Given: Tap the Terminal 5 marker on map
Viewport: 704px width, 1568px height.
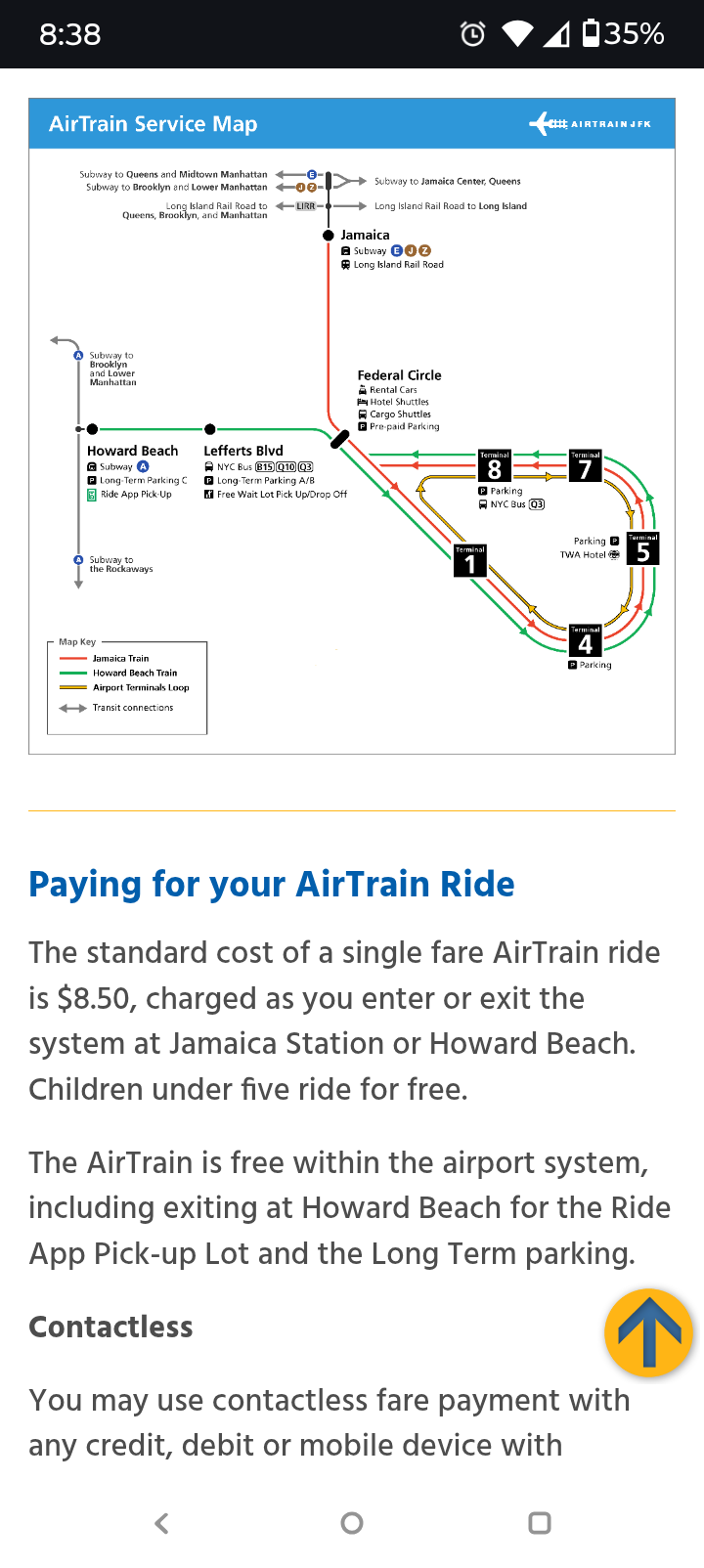Looking at the screenshot, I should tap(642, 549).
